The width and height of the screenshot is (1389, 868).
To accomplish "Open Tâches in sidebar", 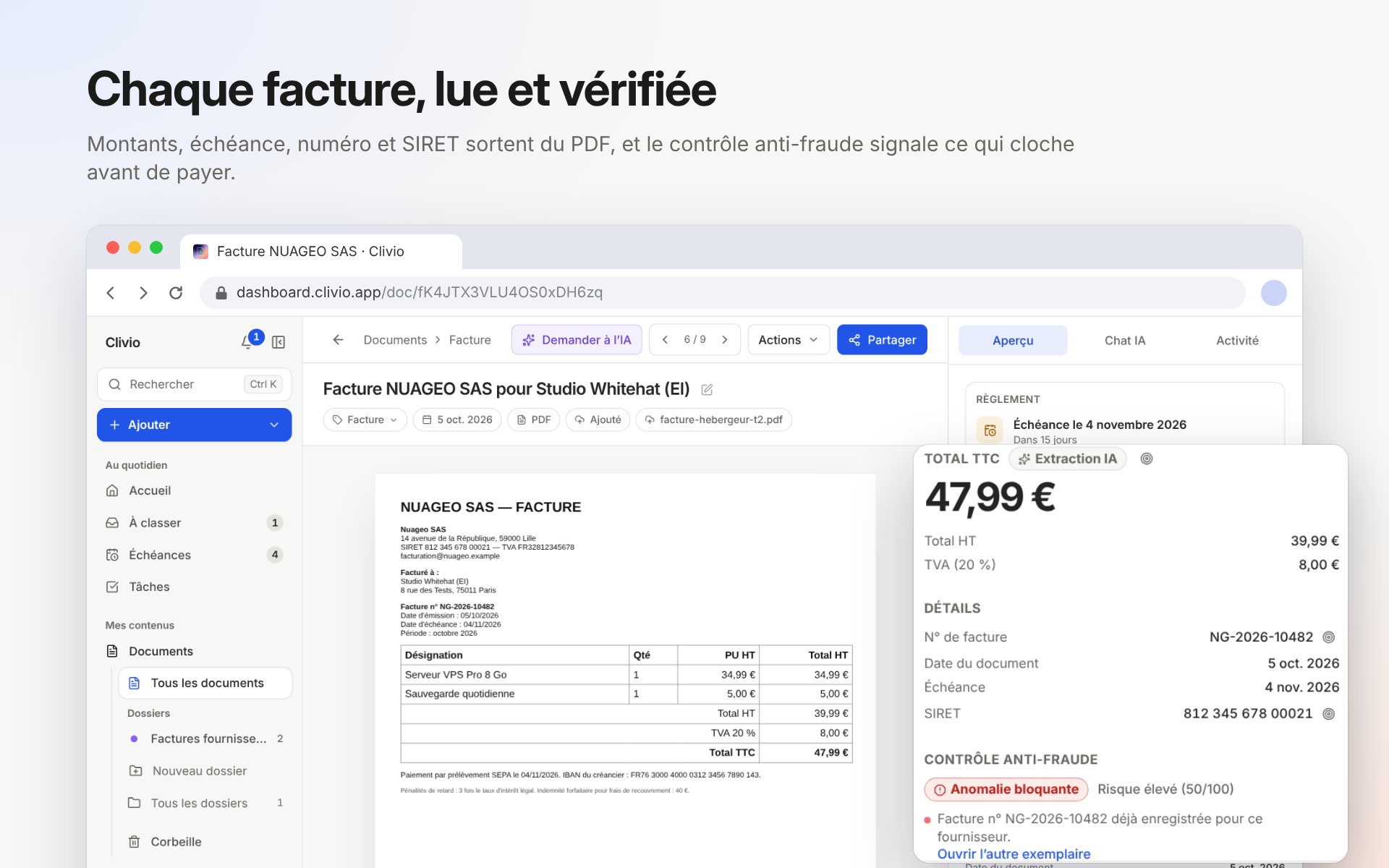I will pos(194,587).
